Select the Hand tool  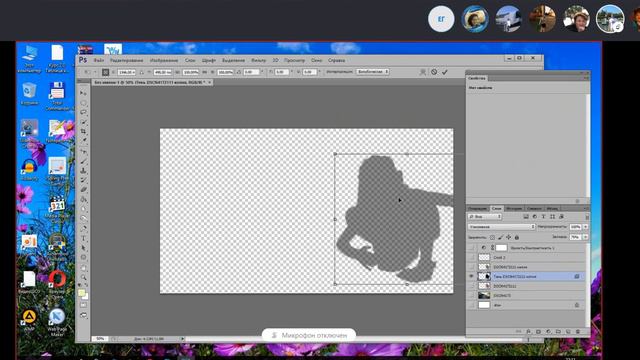pyautogui.click(x=83, y=268)
